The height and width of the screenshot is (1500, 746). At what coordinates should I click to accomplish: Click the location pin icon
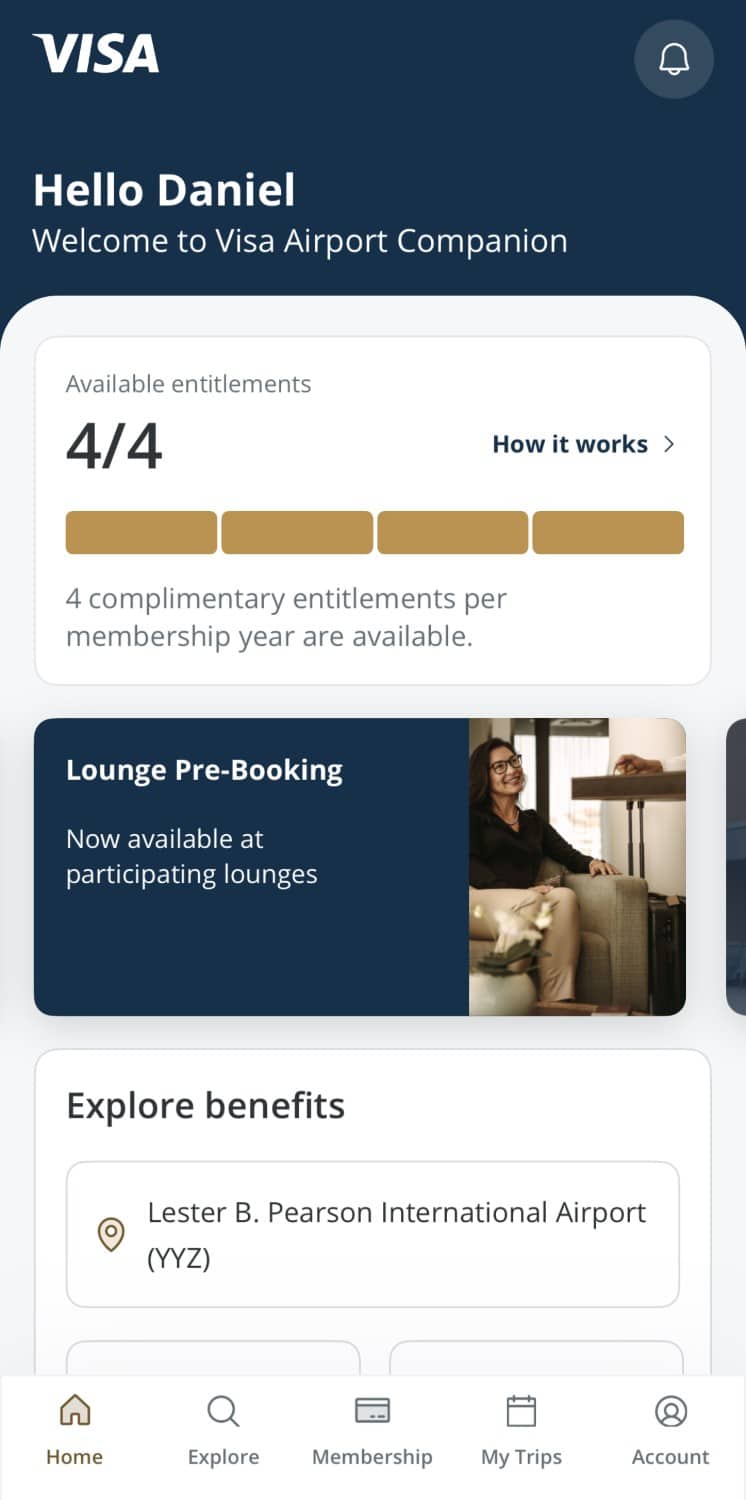(x=110, y=1234)
